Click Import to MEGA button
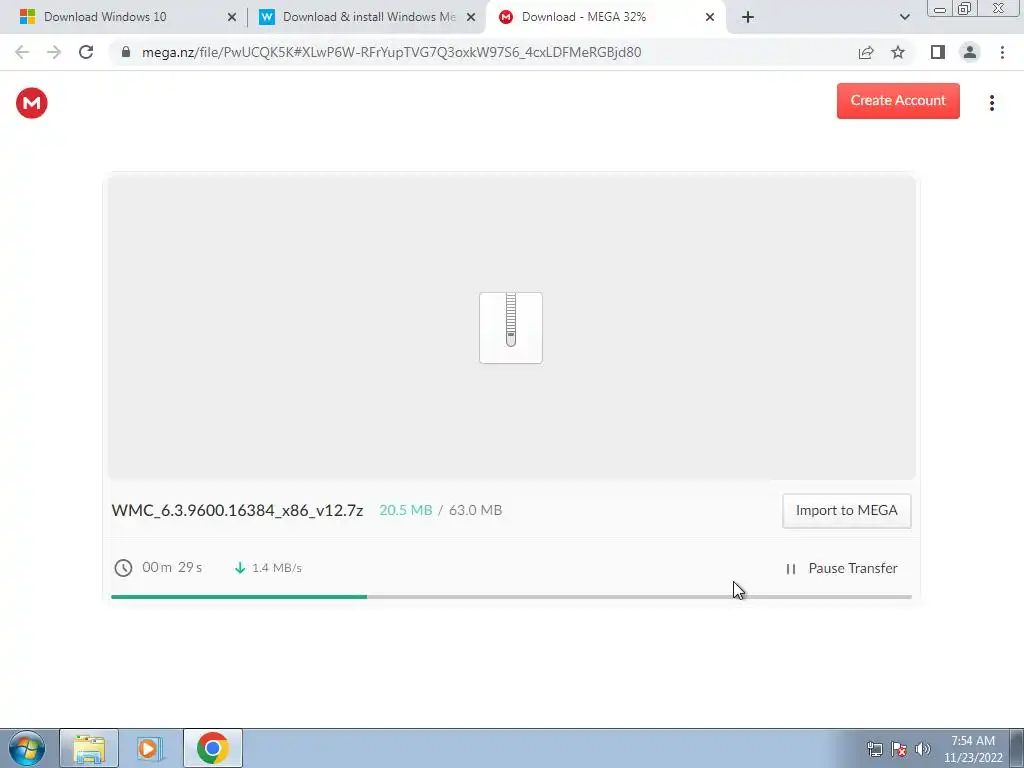1024x768 pixels. coord(846,511)
